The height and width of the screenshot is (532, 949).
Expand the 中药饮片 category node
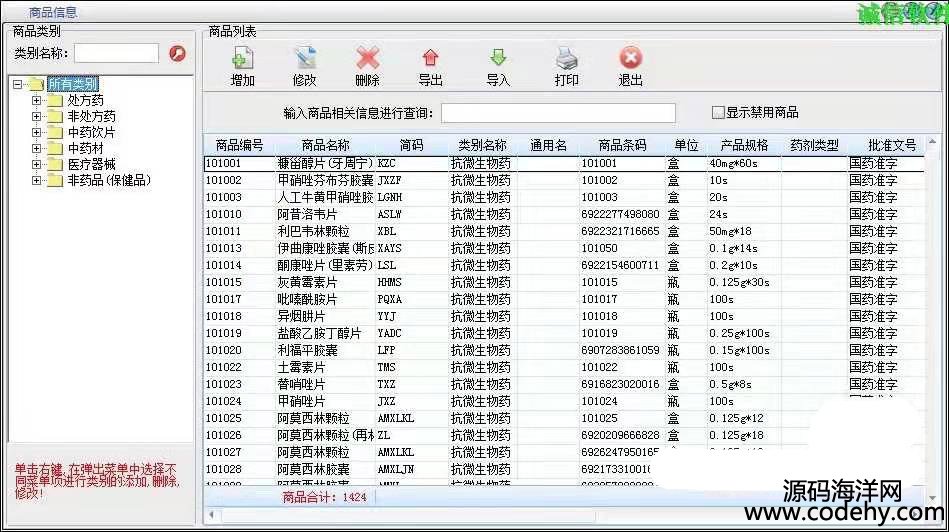(x=37, y=133)
